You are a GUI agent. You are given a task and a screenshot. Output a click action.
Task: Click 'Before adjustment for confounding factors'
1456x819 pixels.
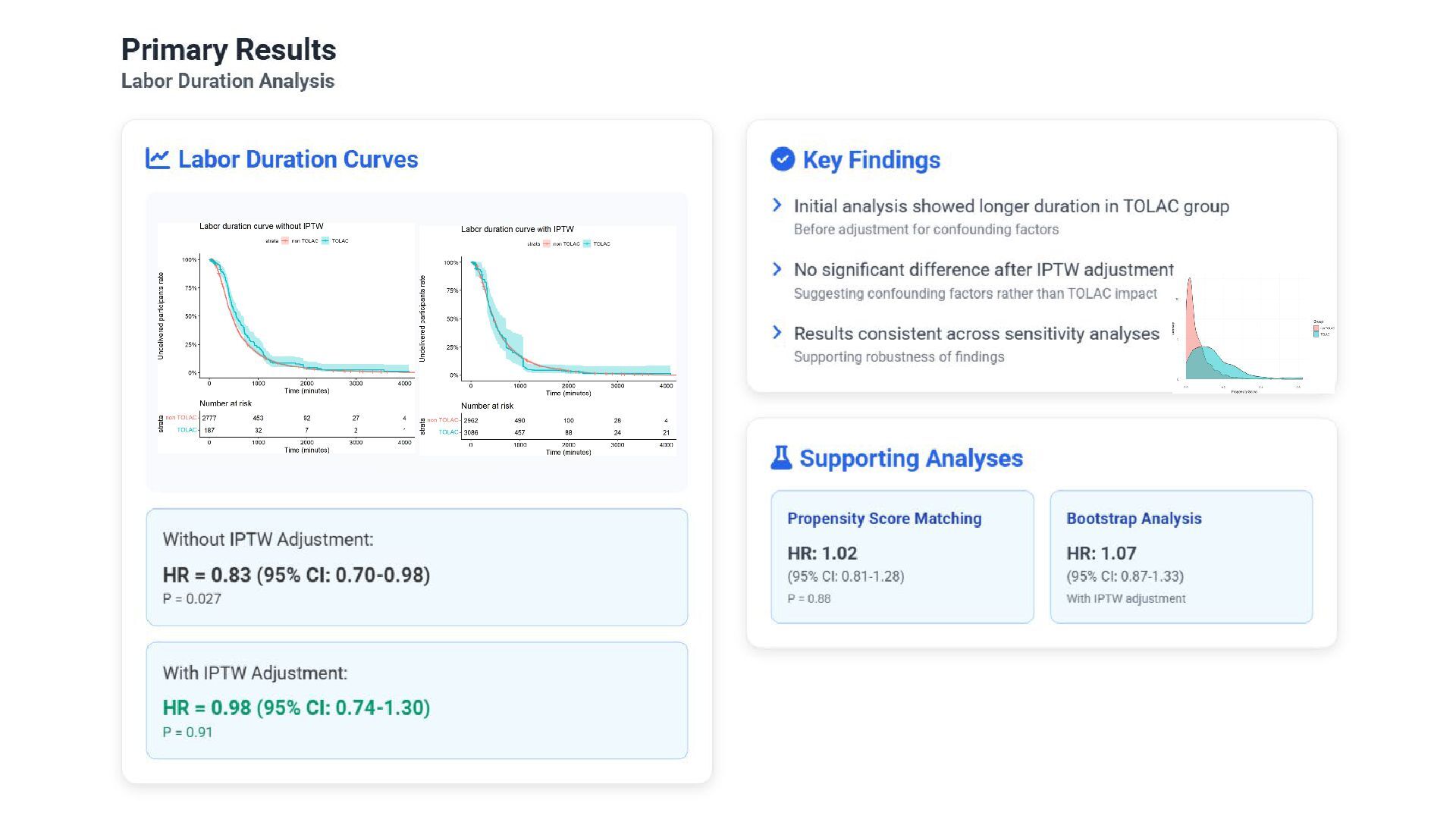pyautogui.click(x=926, y=230)
